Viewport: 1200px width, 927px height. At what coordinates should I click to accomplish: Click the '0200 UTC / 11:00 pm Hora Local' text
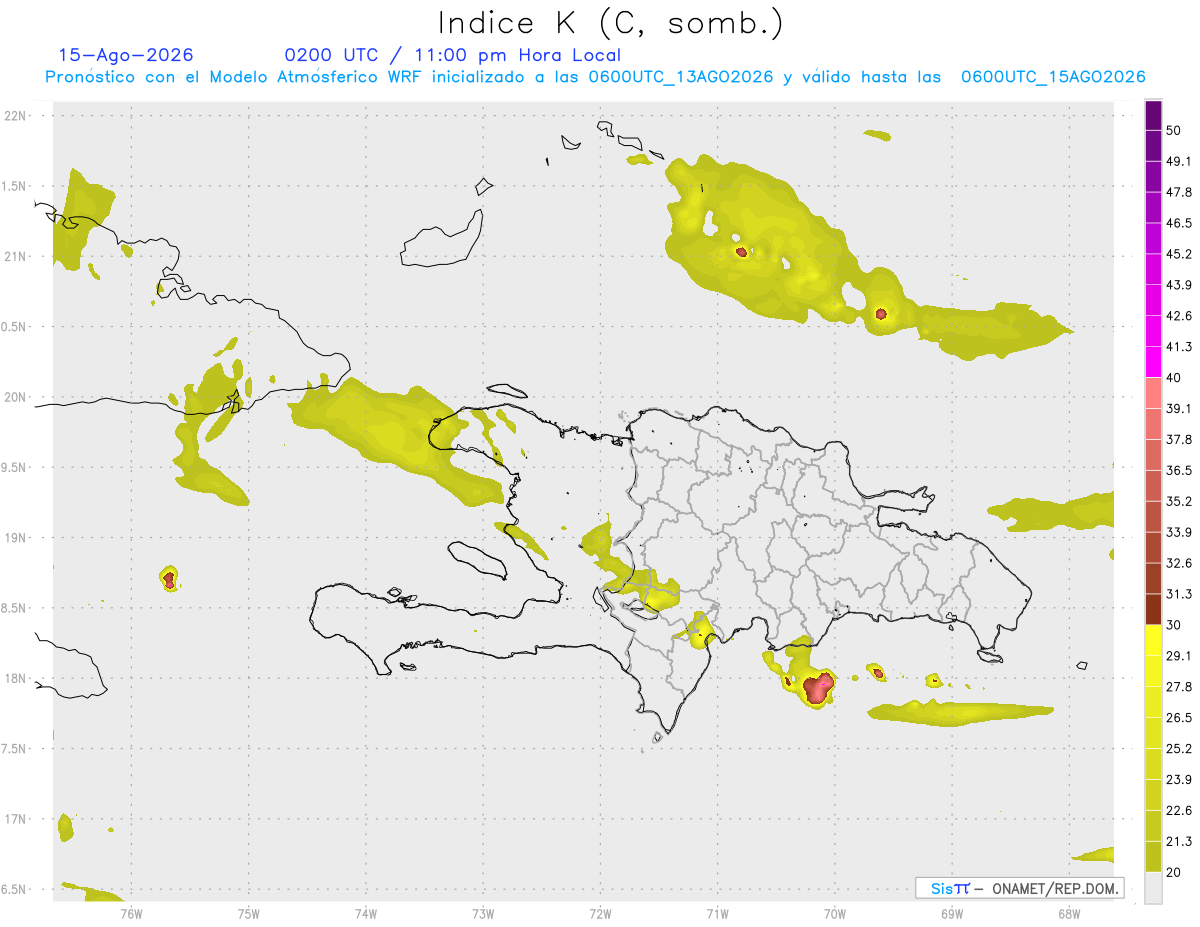pyautogui.click(x=452, y=55)
